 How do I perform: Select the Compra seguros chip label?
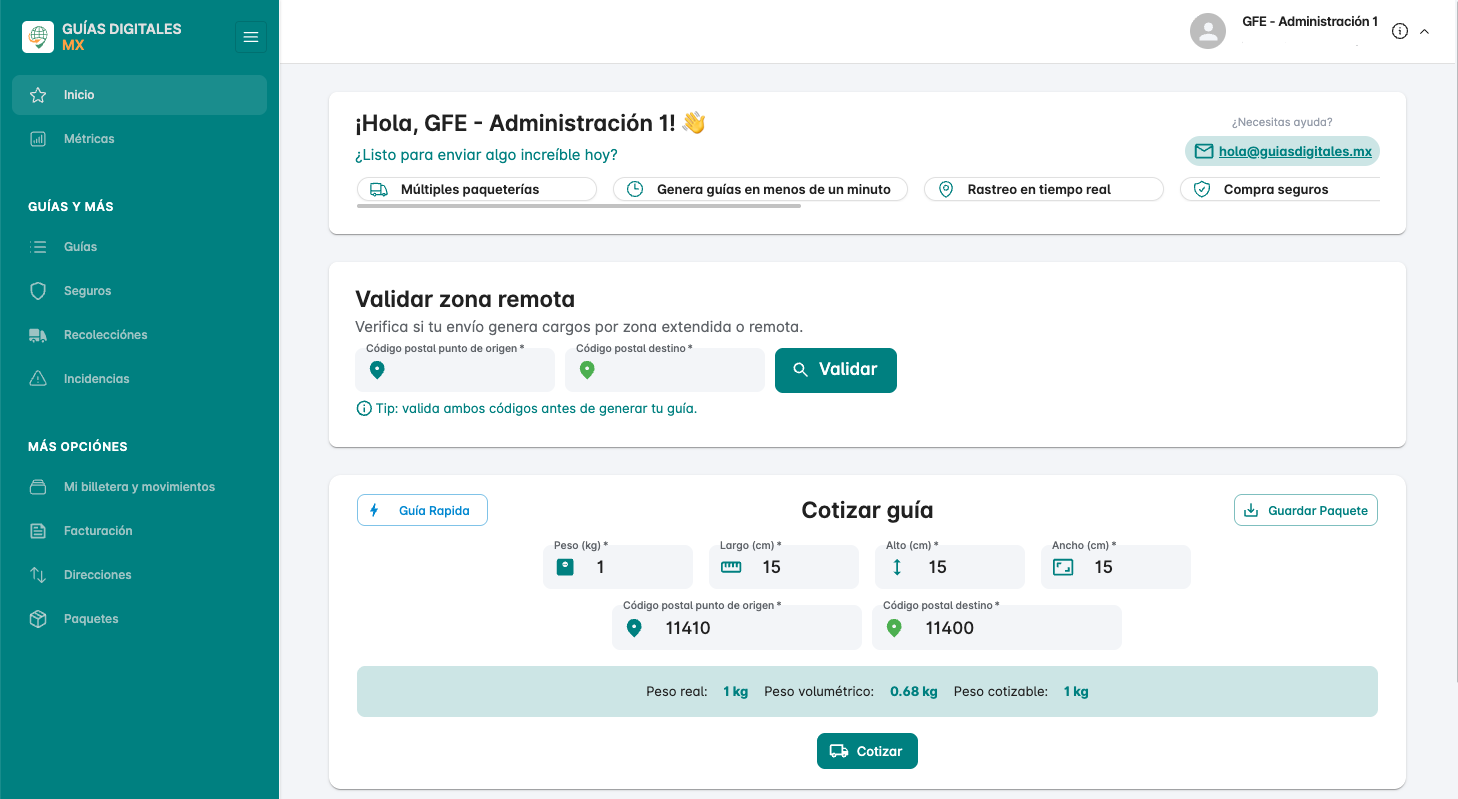(x=1276, y=189)
